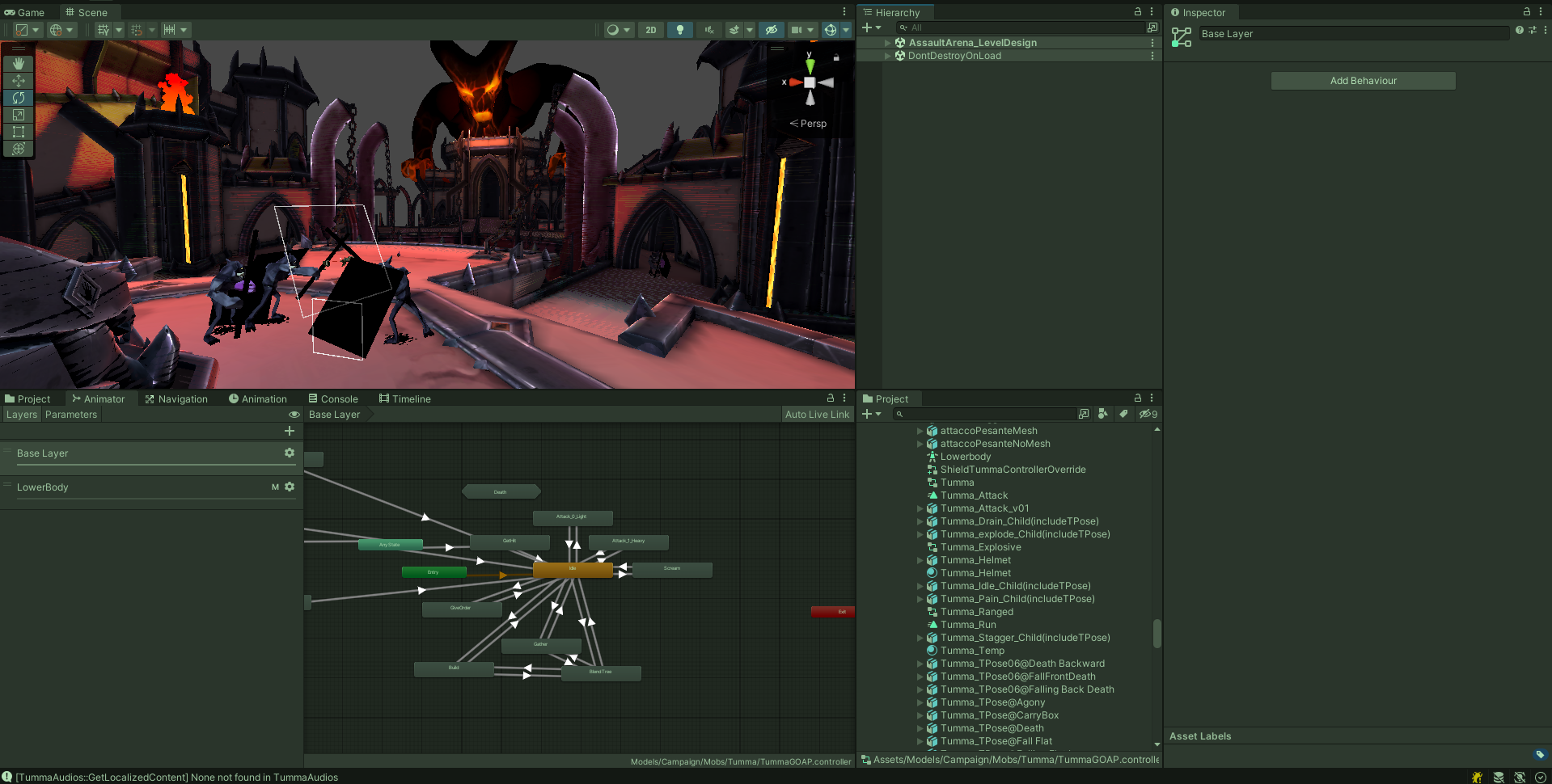The width and height of the screenshot is (1552, 784).
Task: Toggle Persp projection label
Action: (809, 124)
